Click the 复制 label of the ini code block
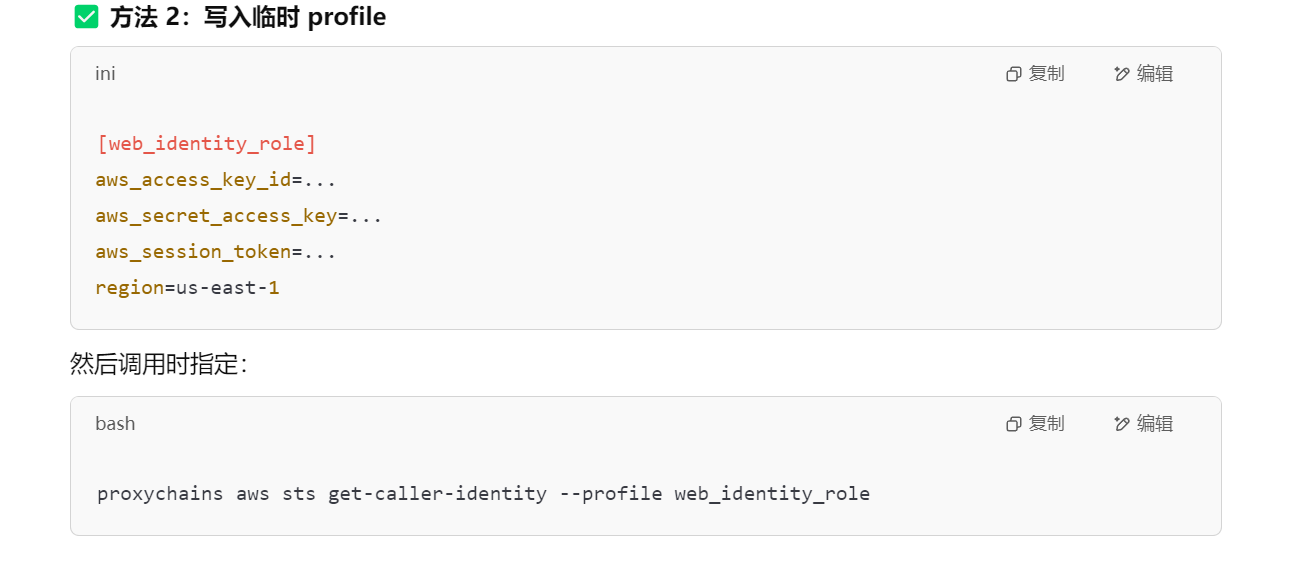 1046,74
